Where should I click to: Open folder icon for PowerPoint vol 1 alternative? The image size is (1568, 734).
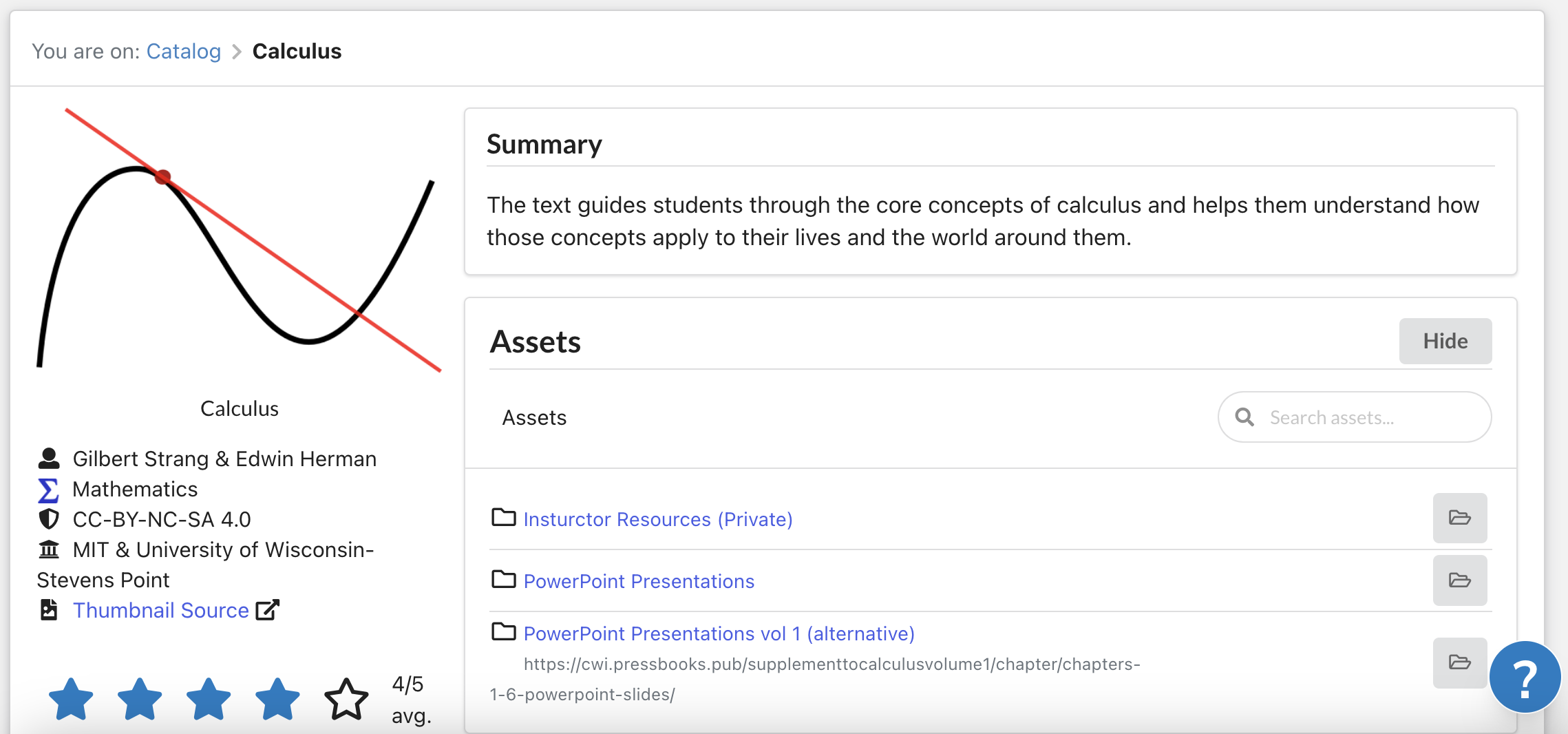(x=1459, y=662)
